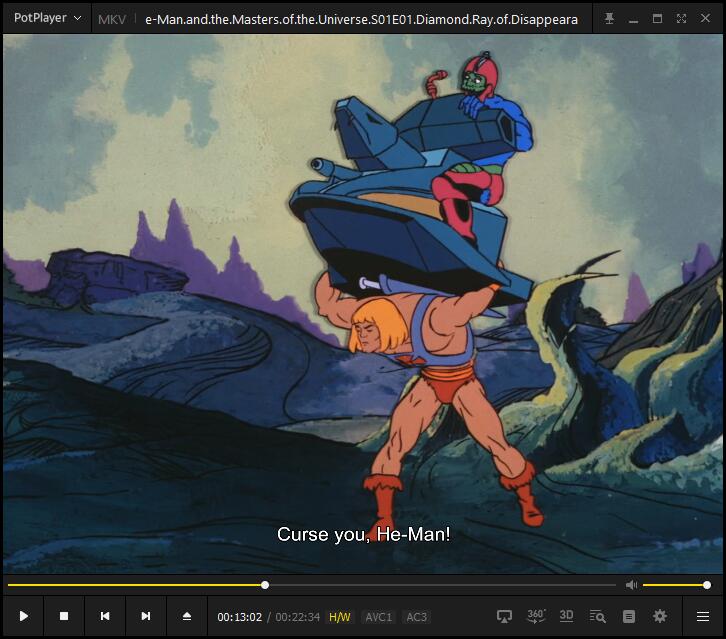Click the seek bar position handle
This screenshot has height=639, width=726.
(x=265, y=585)
